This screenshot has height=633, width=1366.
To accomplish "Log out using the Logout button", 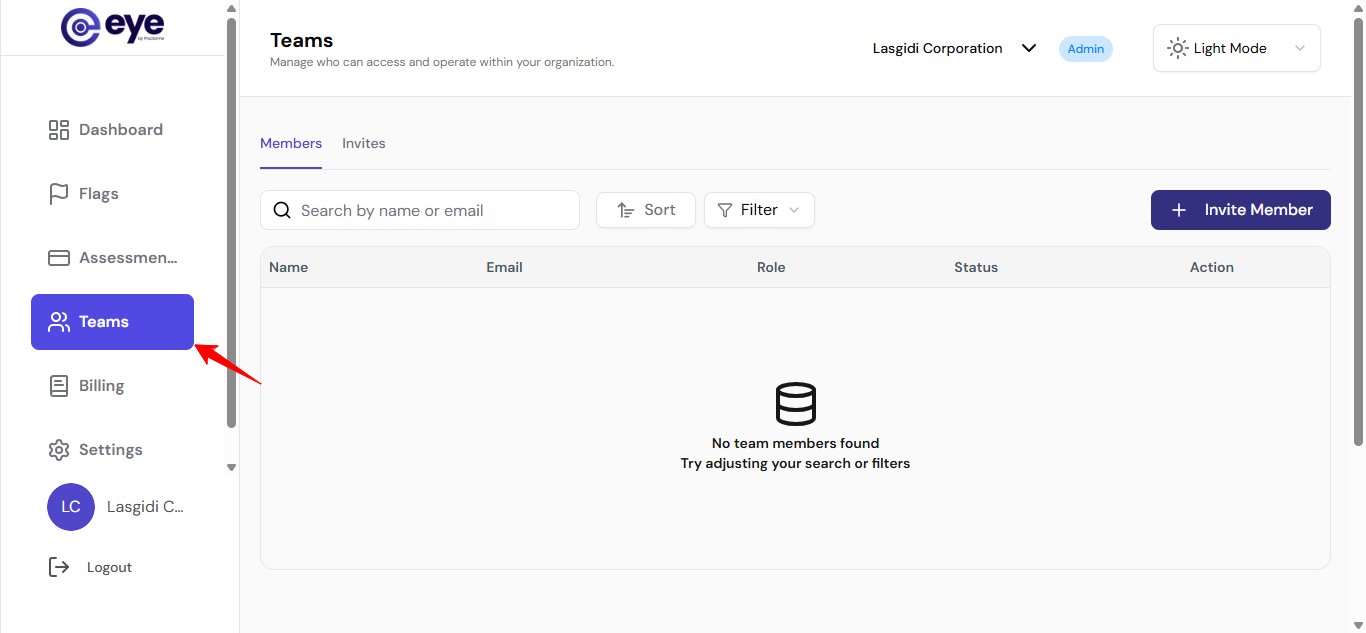I will [91, 567].
